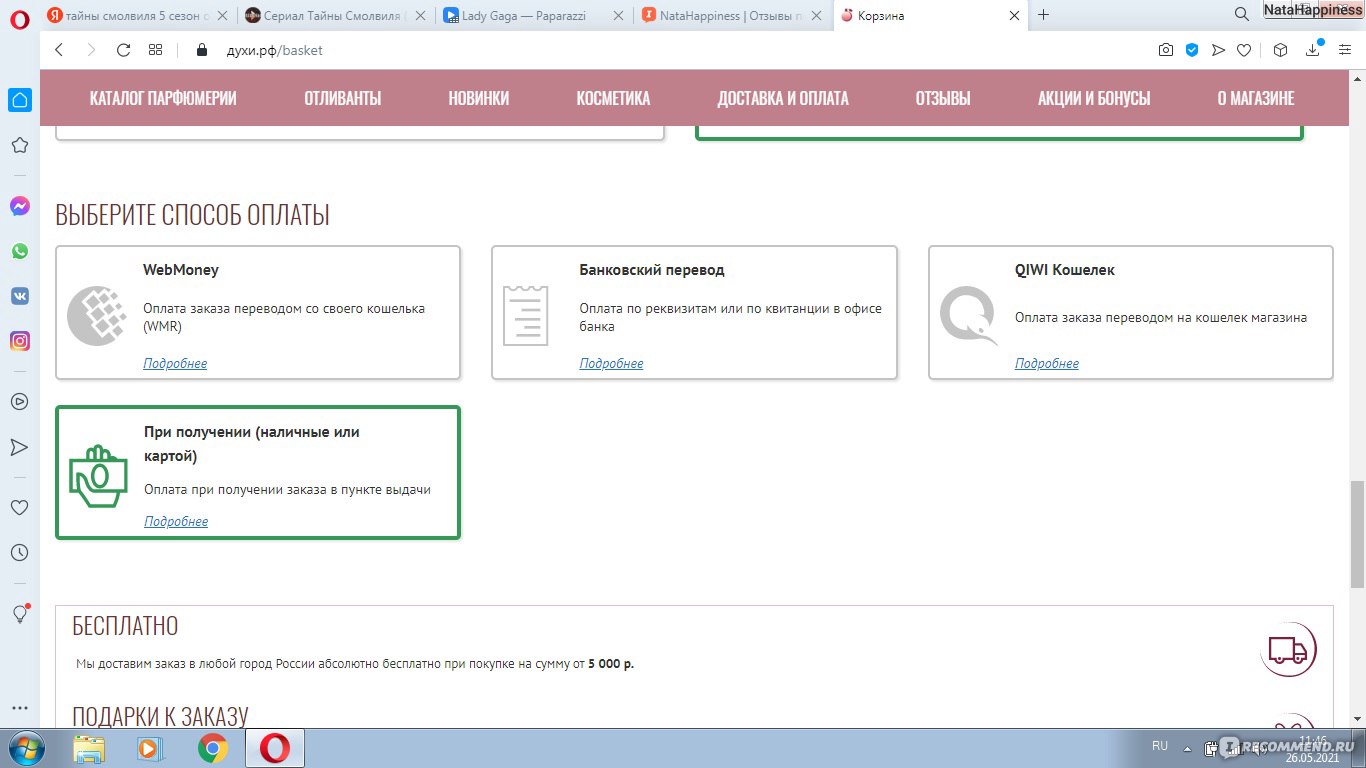
Task: Click the WebMoney logo icon
Action: point(97,316)
